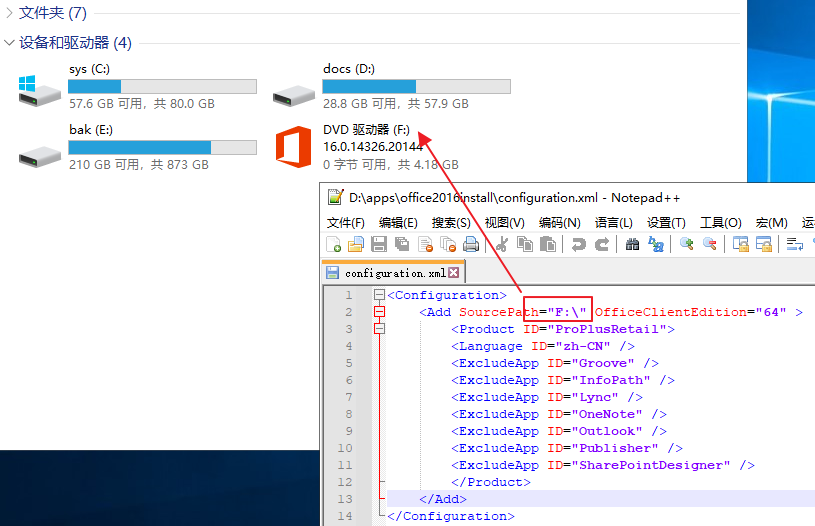Print the document using the printer icon

pyautogui.click(x=471, y=244)
